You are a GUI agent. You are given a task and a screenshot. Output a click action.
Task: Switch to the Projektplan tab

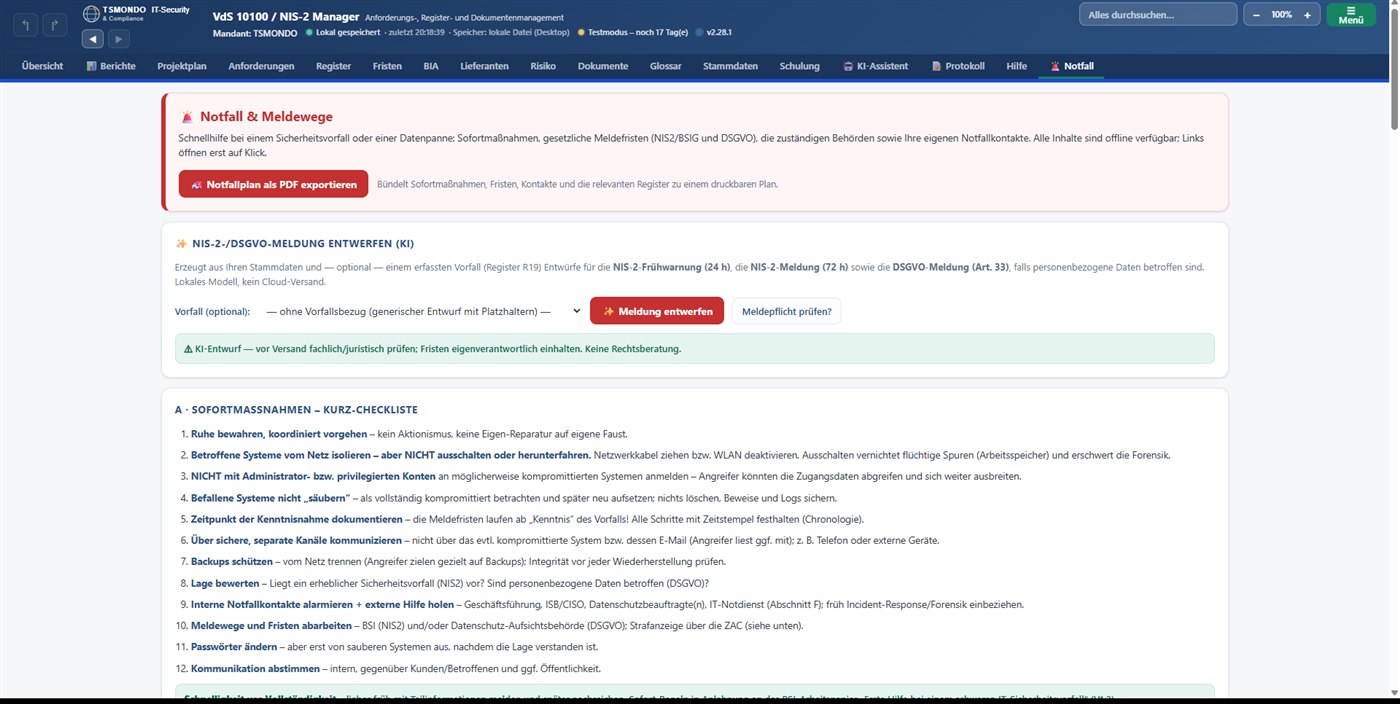182,66
